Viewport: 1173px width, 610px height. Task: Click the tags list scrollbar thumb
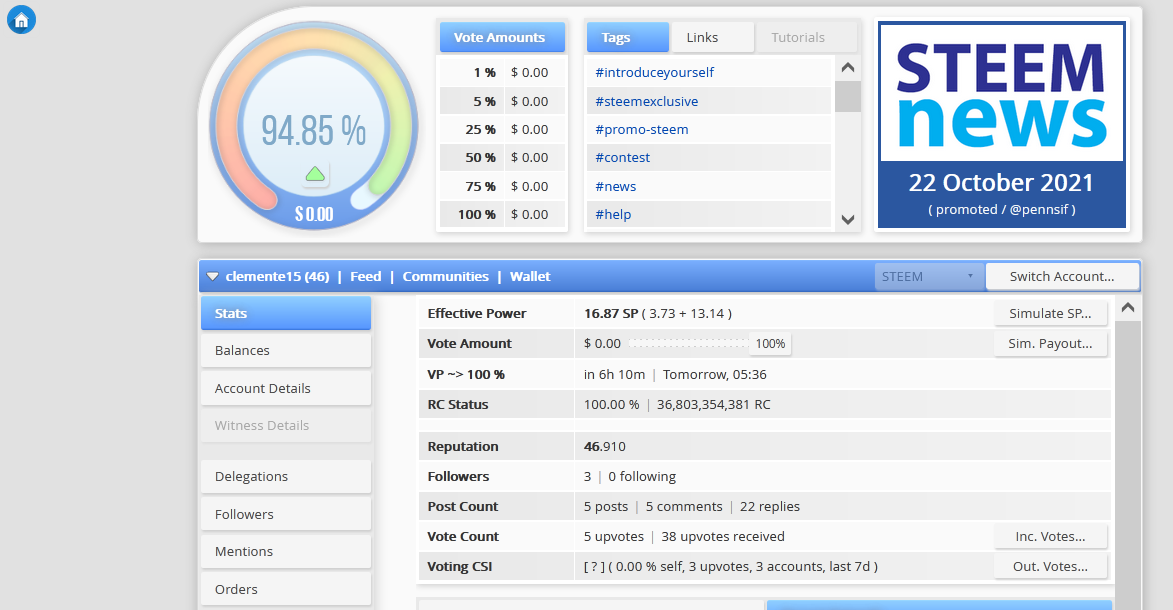[x=848, y=97]
